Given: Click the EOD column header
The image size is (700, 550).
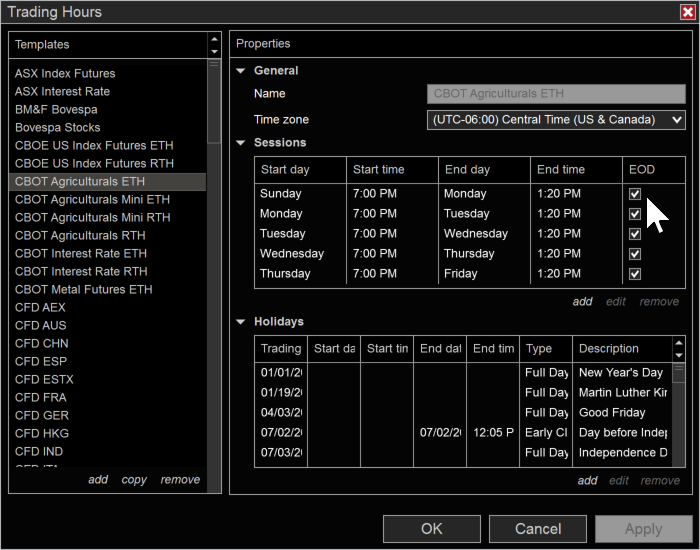Looking at the screenshot, I should [x=654, y=170].
